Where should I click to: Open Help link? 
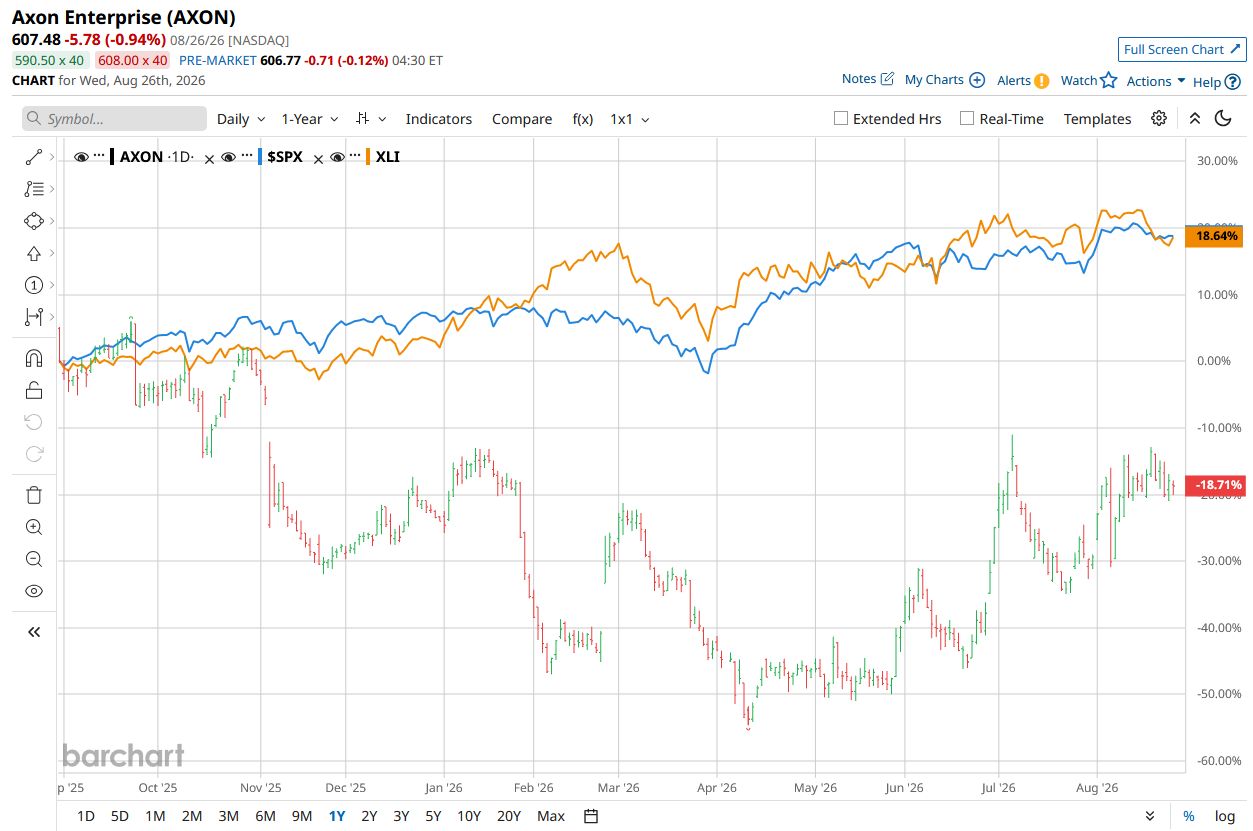pyautogui.click(x=1217, y=82)
